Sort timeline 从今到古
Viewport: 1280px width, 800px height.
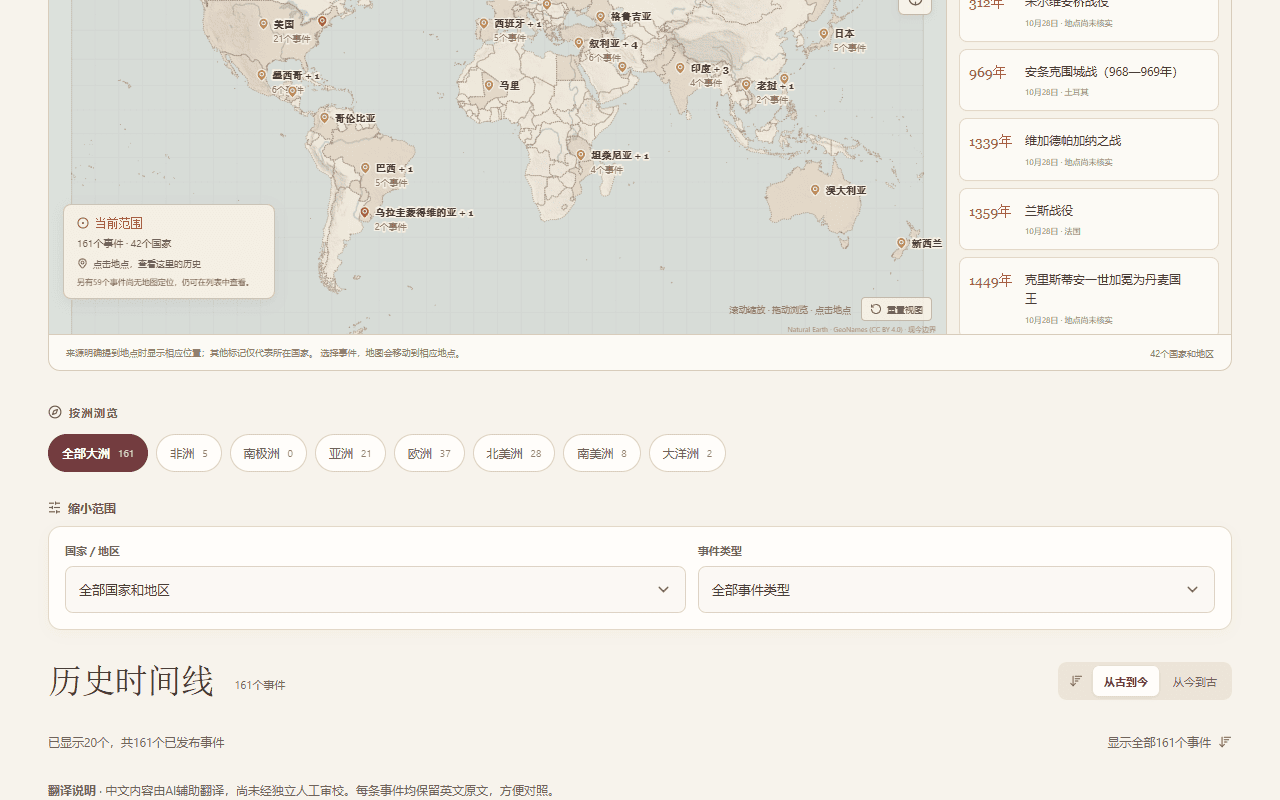click(1195, 682)
